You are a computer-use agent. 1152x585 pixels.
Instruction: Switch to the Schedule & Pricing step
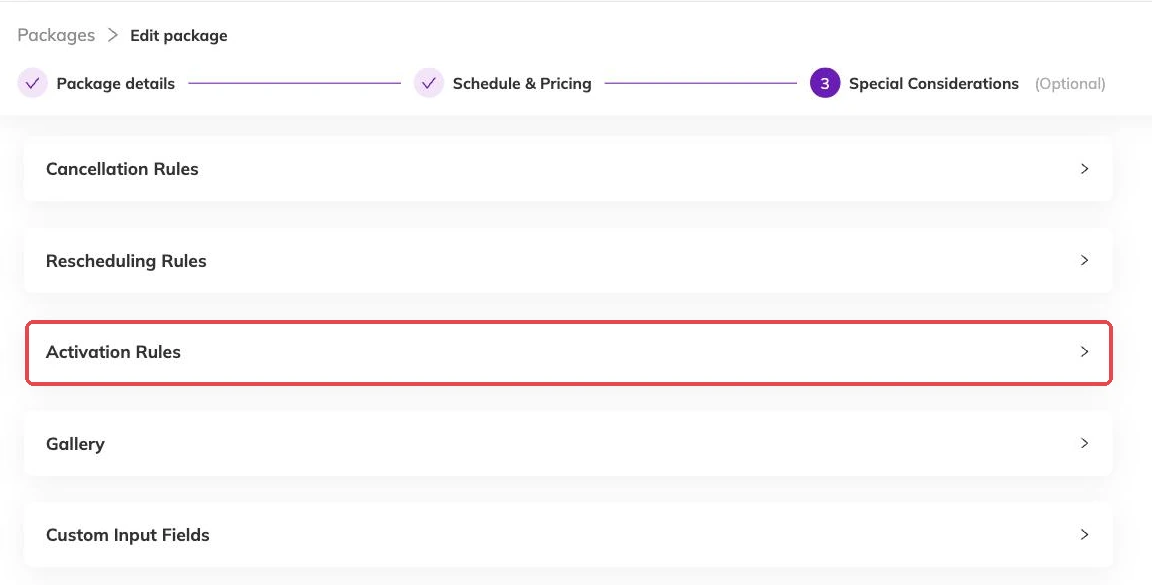(x=522, y=84)
